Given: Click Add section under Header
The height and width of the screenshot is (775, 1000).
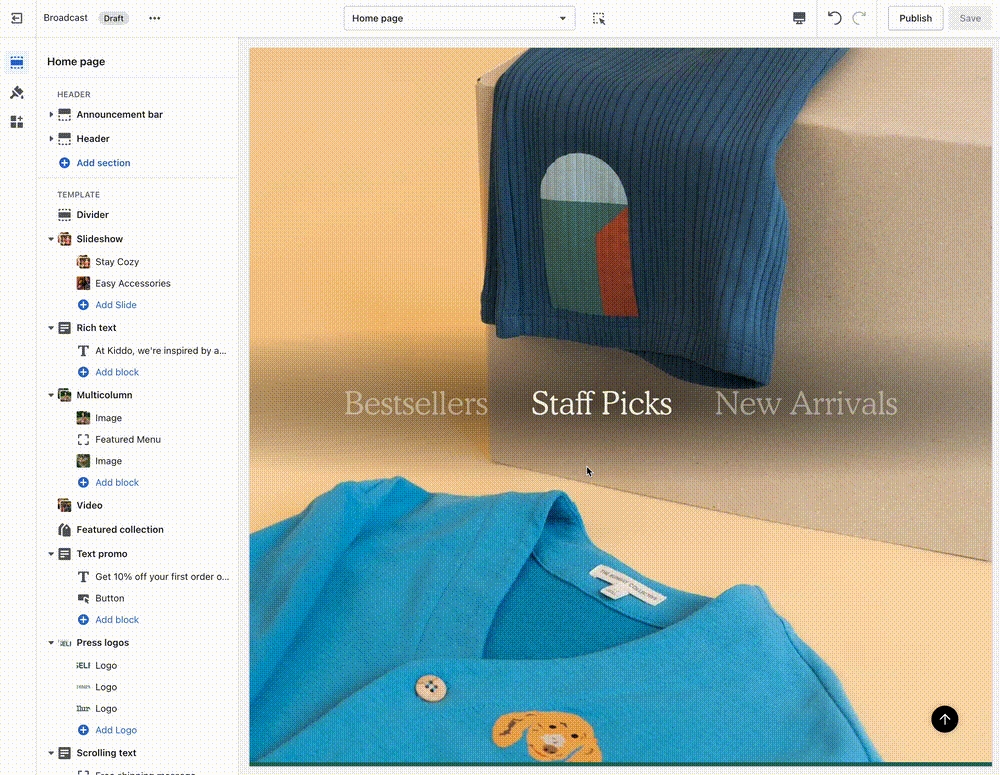Looking at the screenshot, I should pos(103,163).
